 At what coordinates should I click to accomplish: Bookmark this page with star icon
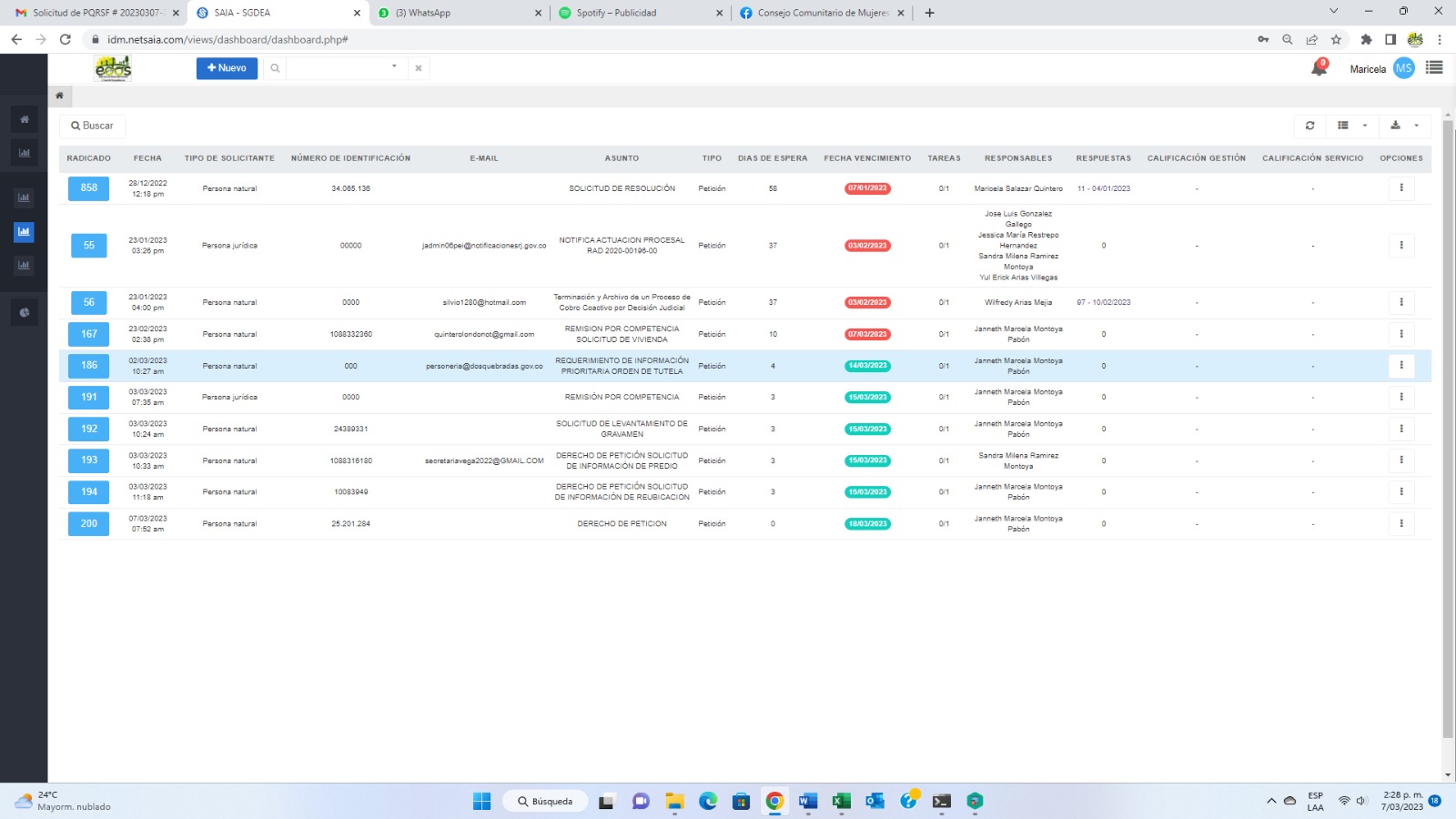pyautogui.click(x=1336, y=39)
